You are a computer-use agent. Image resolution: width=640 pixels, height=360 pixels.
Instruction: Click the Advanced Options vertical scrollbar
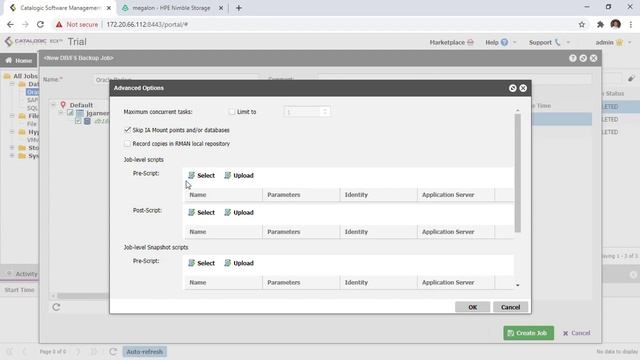(518, 173)
